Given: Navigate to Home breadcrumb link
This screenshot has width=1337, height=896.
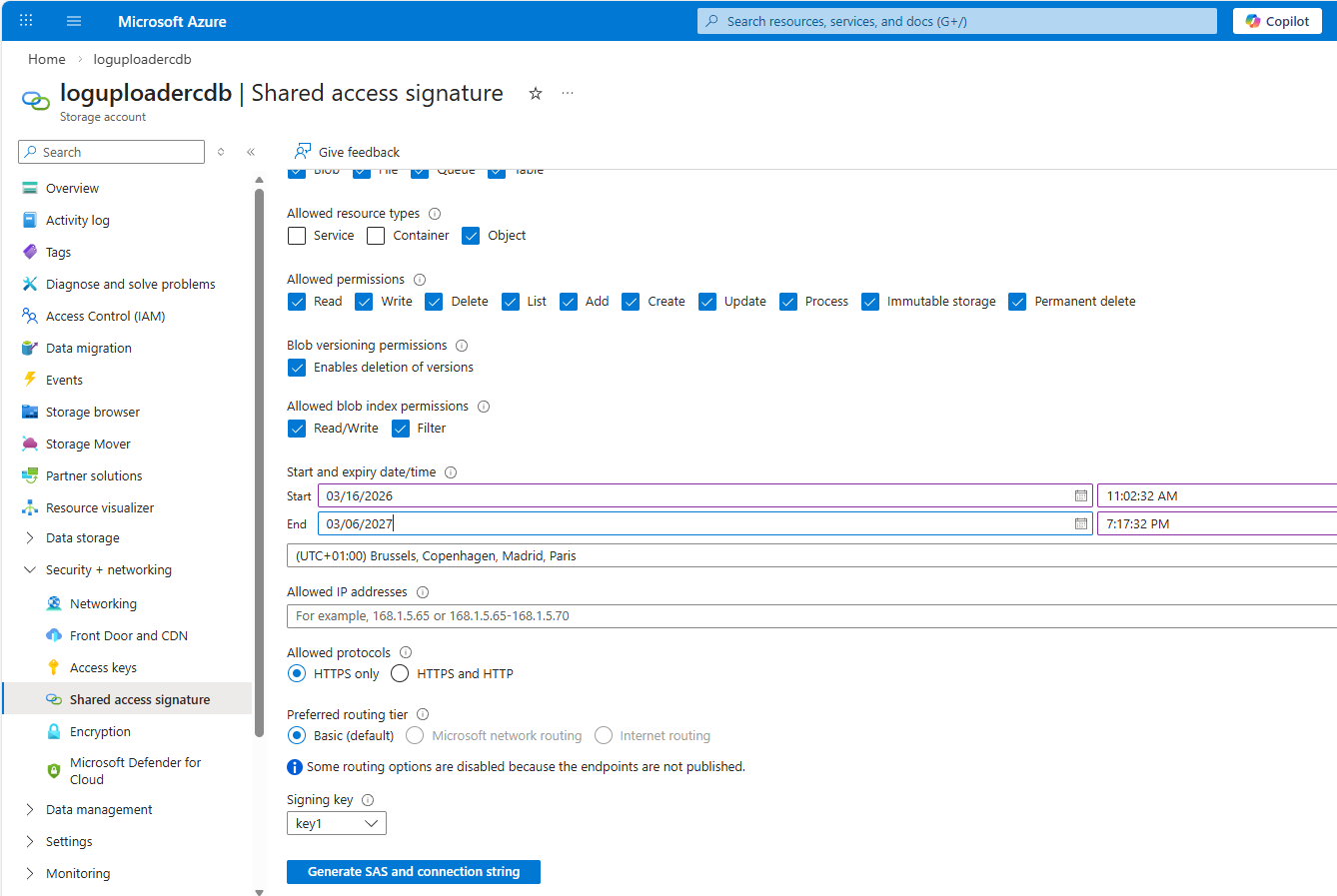Looking at the screenshot, I should pos(47,60).
